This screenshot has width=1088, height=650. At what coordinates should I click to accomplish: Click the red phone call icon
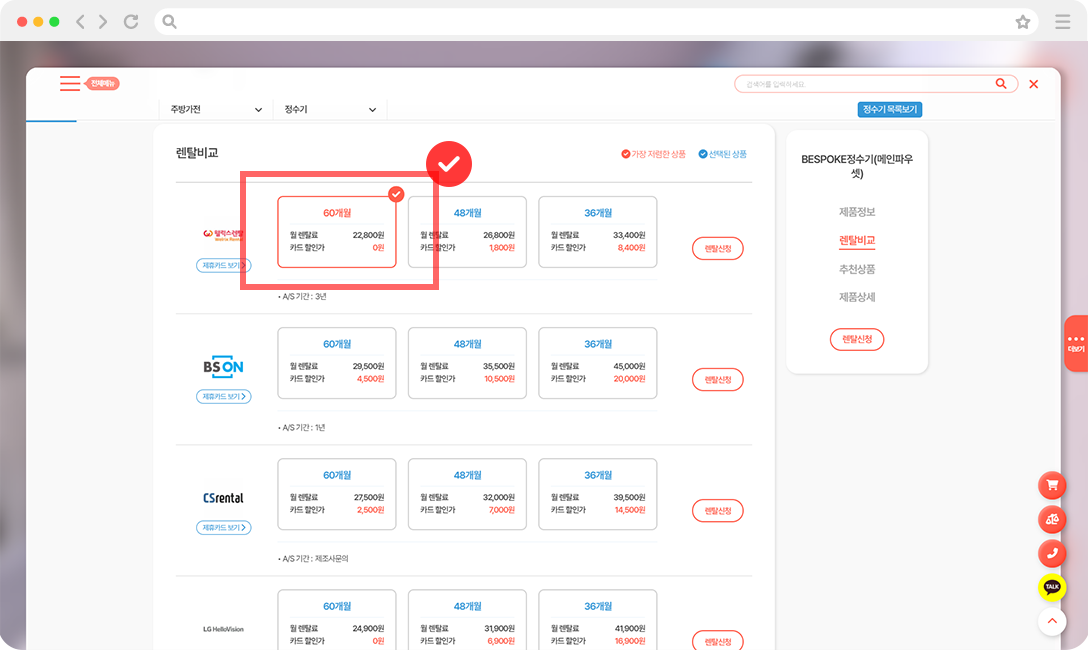(x=1051, y=553)
